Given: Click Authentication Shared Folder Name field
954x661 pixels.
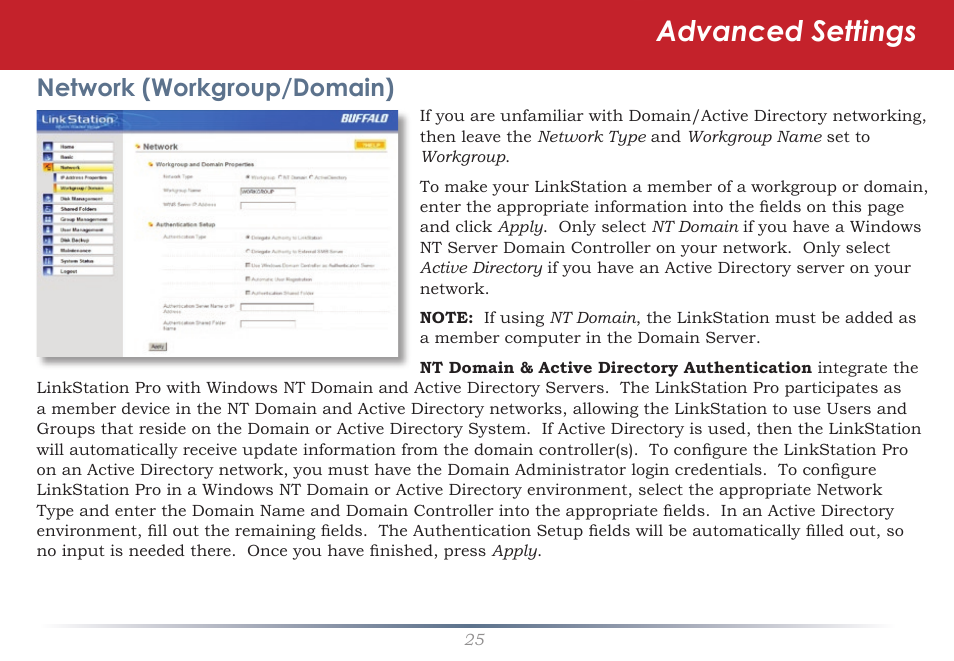Looking at the screenshot, I should click(268, 324).
